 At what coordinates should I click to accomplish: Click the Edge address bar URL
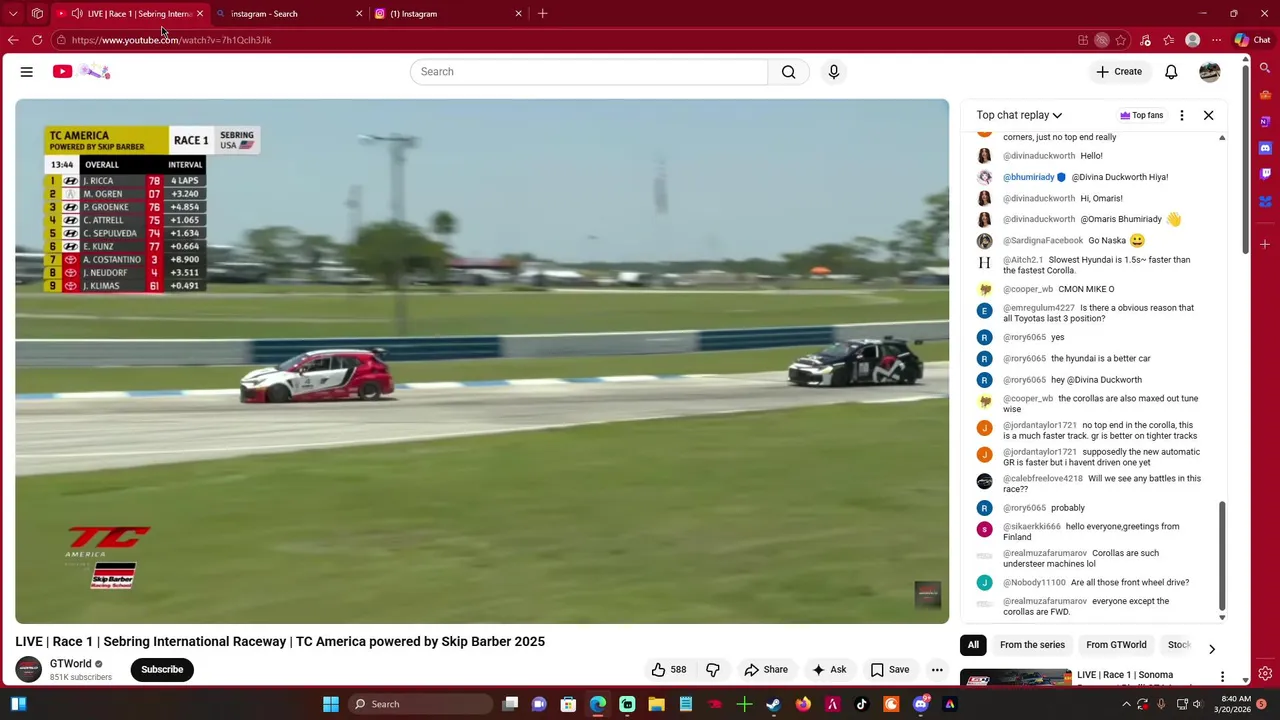pyautogui.click(x=171, y=40)
